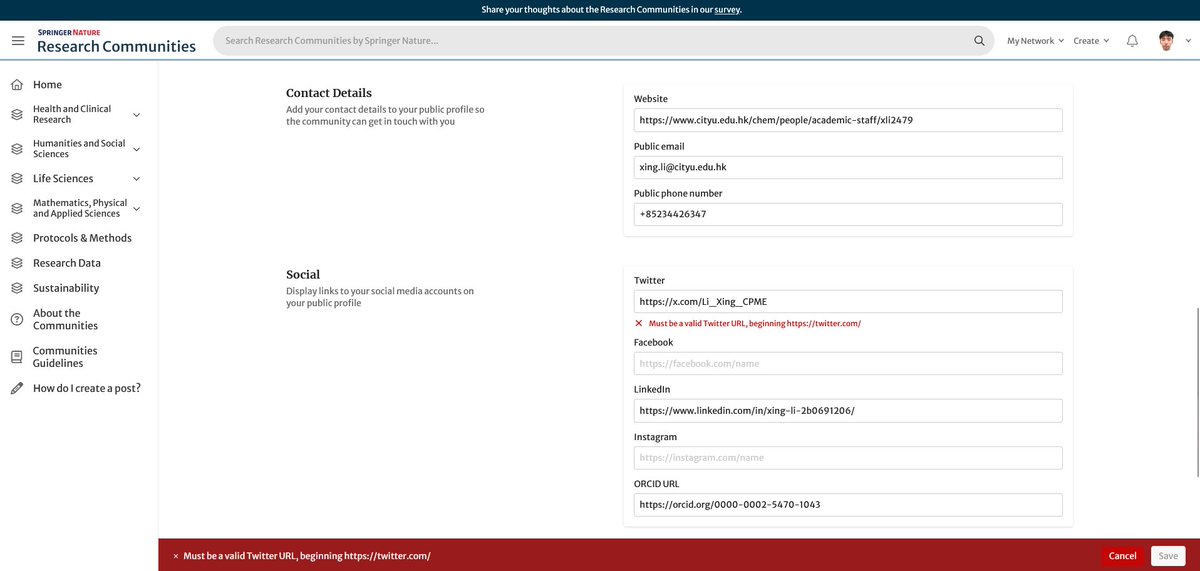Click the Save button

1167,556
